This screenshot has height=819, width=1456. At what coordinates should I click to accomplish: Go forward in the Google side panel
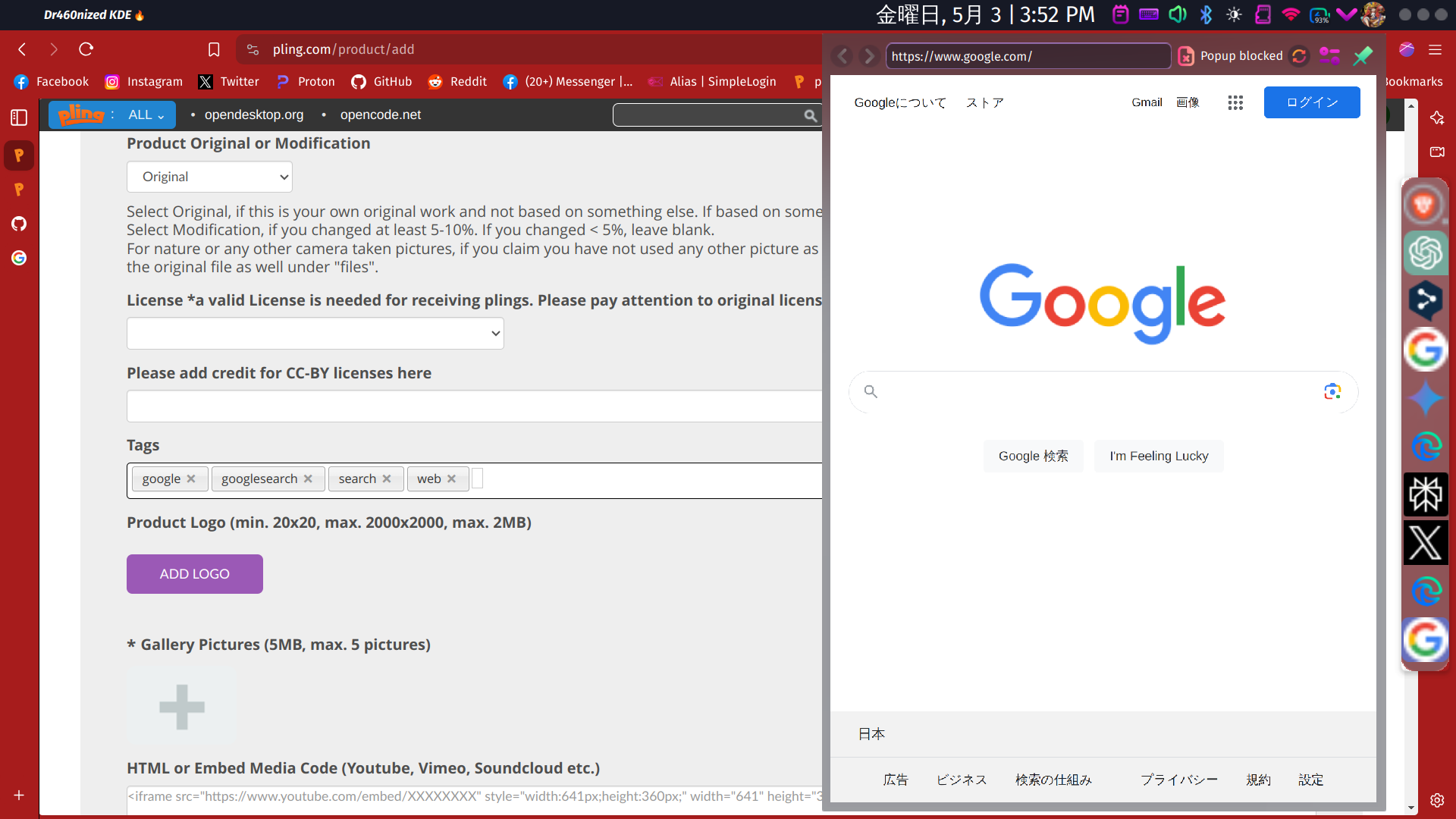pos(869,56)
